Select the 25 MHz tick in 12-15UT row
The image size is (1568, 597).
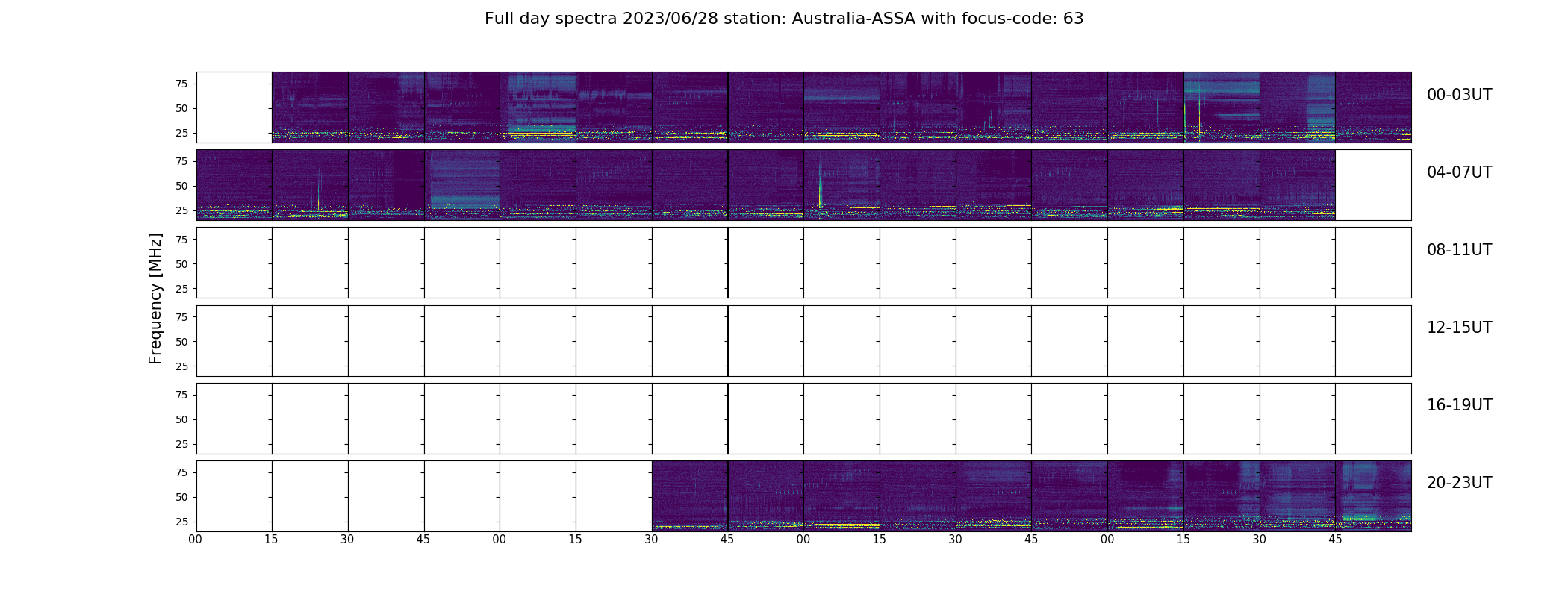pyautogui.click(x=181, y=366)
